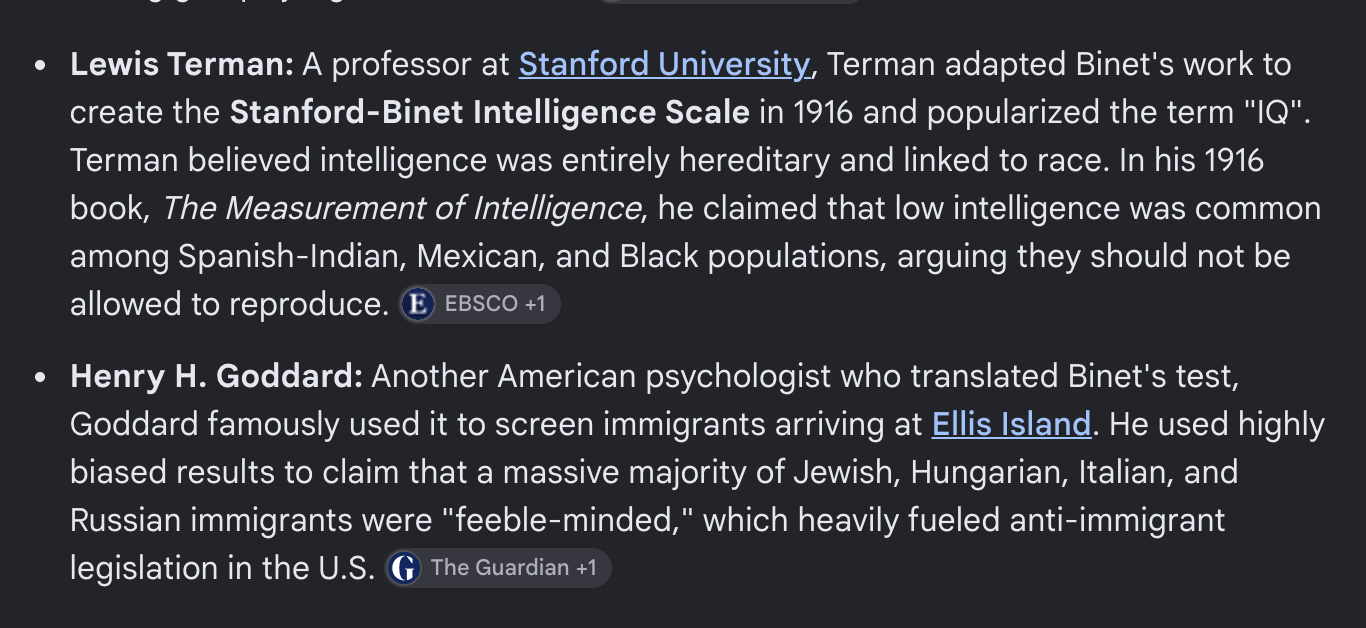Expand the +1 count beside EBSCO
This screenshot has height=628, width=1366.
[535, 304]
